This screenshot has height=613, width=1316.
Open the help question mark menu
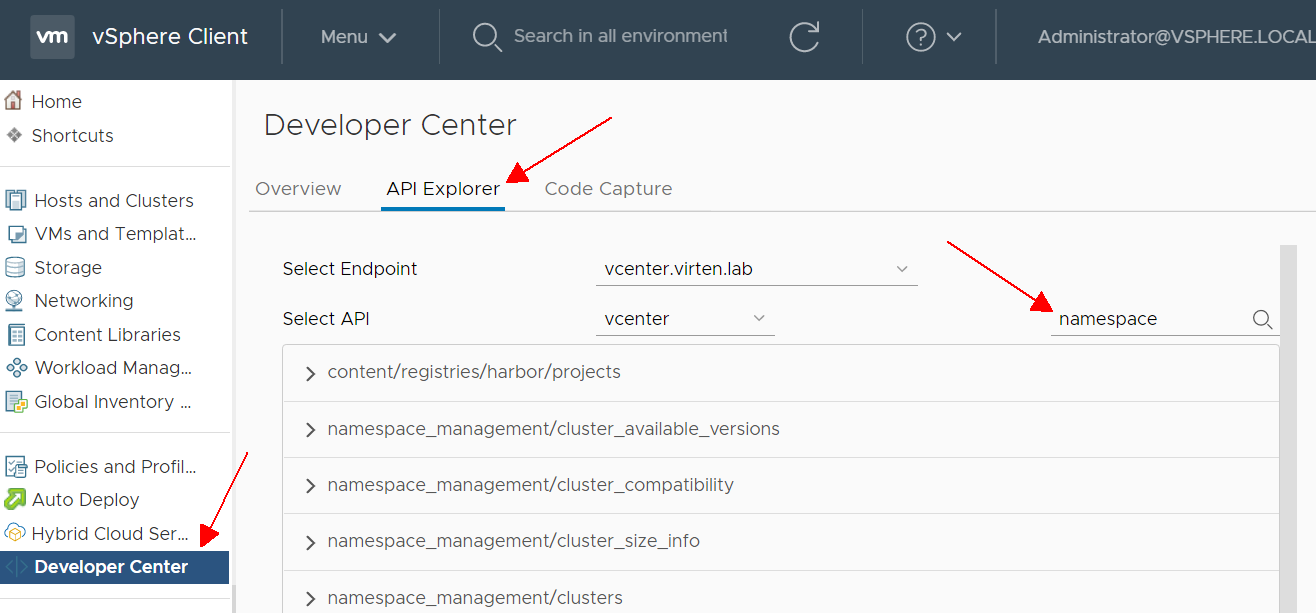point(920,37)
